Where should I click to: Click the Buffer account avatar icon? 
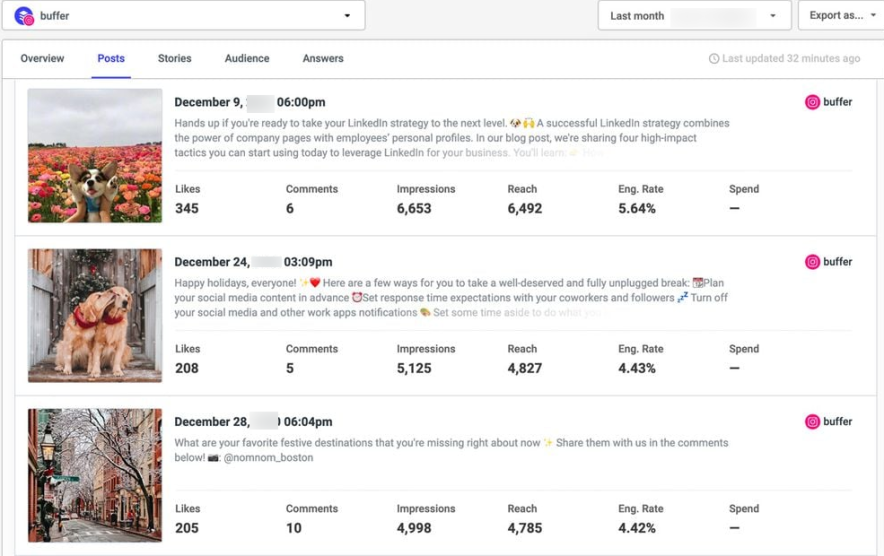[24, 16]
